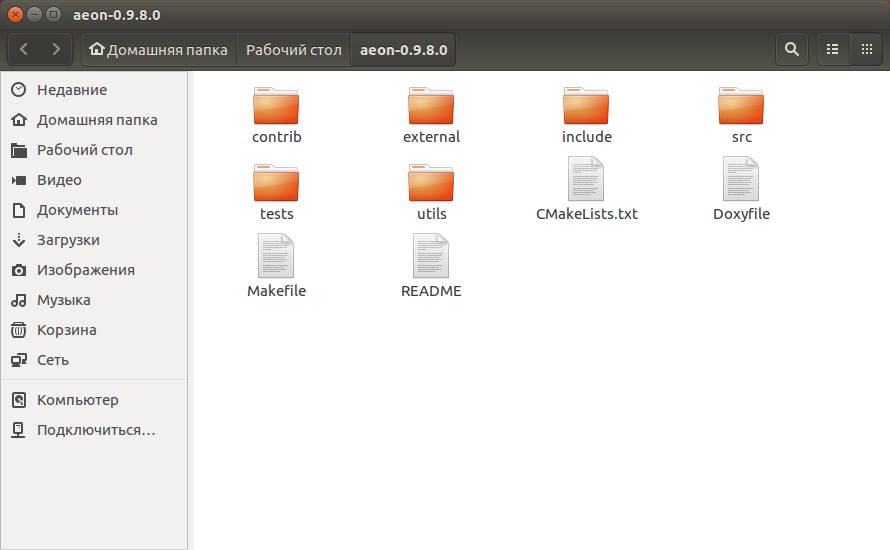This screenshot has width=890, height=550.
Task: Open Компьютер in the sidebar
Action: tap(94, 400)
